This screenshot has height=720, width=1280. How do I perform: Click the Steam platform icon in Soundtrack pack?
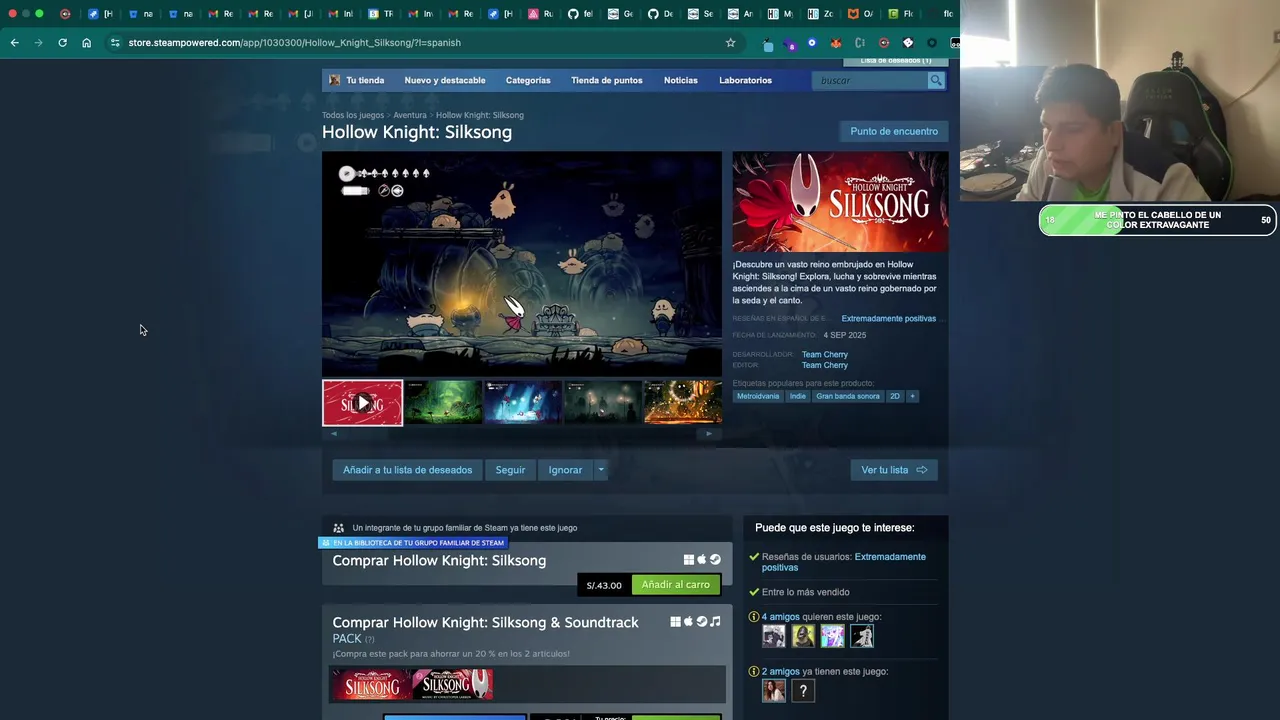(x=701, y=622)
